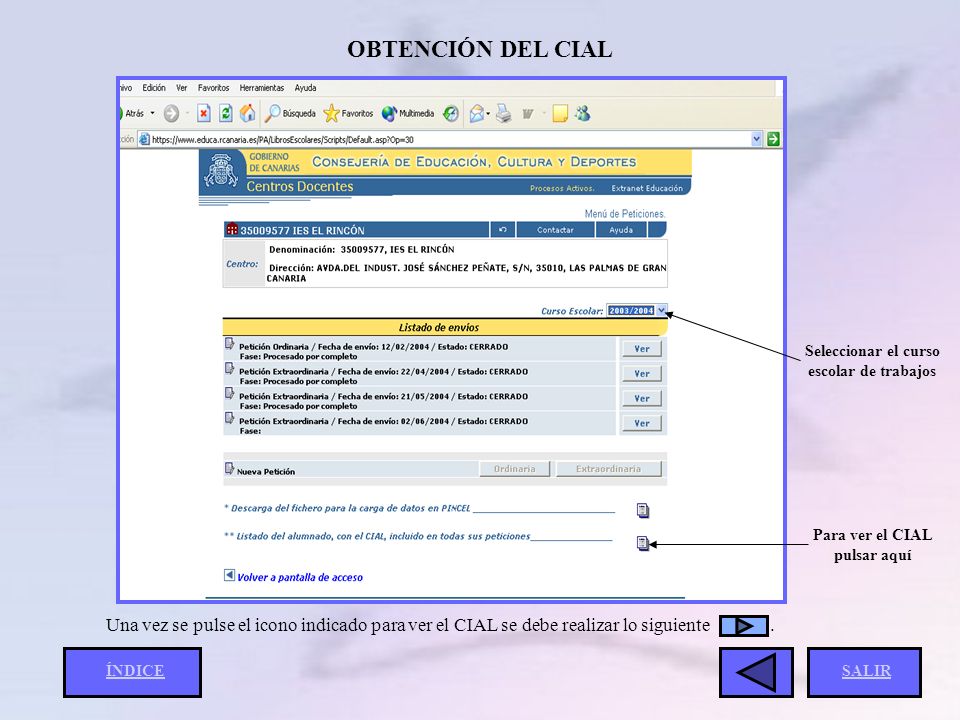Image resolution: width=960 pixels, height=720 pixels.
Task: Open the Mail envelope toolbar icon
Action: tap(477, 113)
